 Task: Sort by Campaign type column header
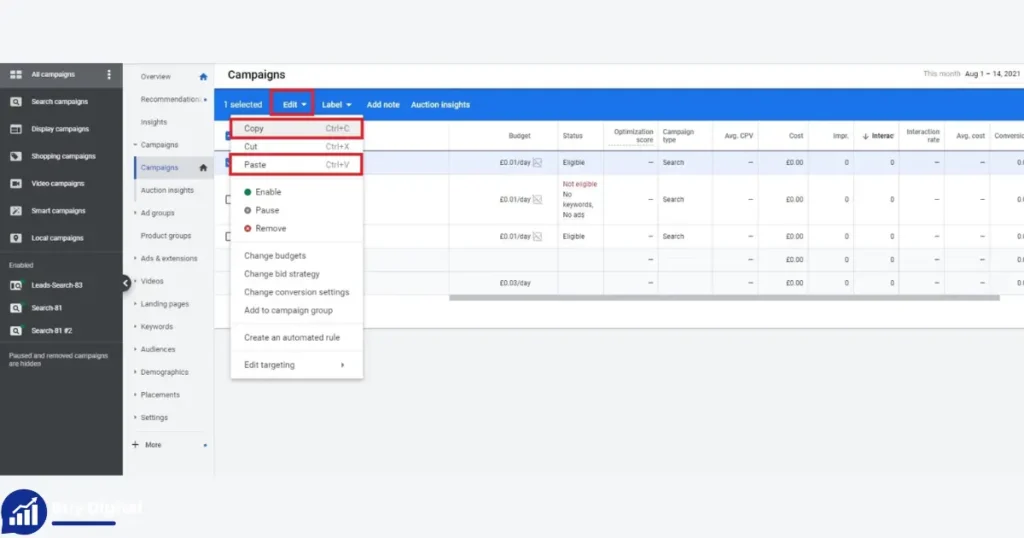tap(679, 136)
